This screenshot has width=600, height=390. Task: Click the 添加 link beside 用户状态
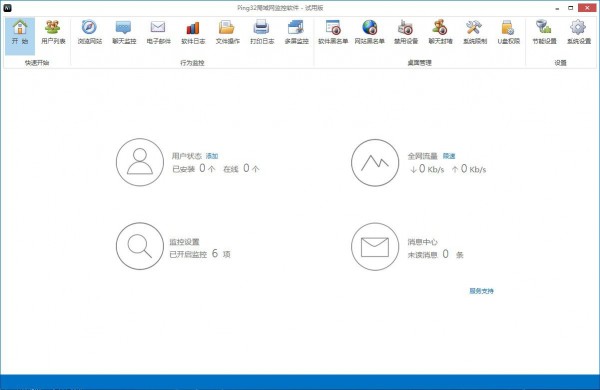[x=212, y=156]
